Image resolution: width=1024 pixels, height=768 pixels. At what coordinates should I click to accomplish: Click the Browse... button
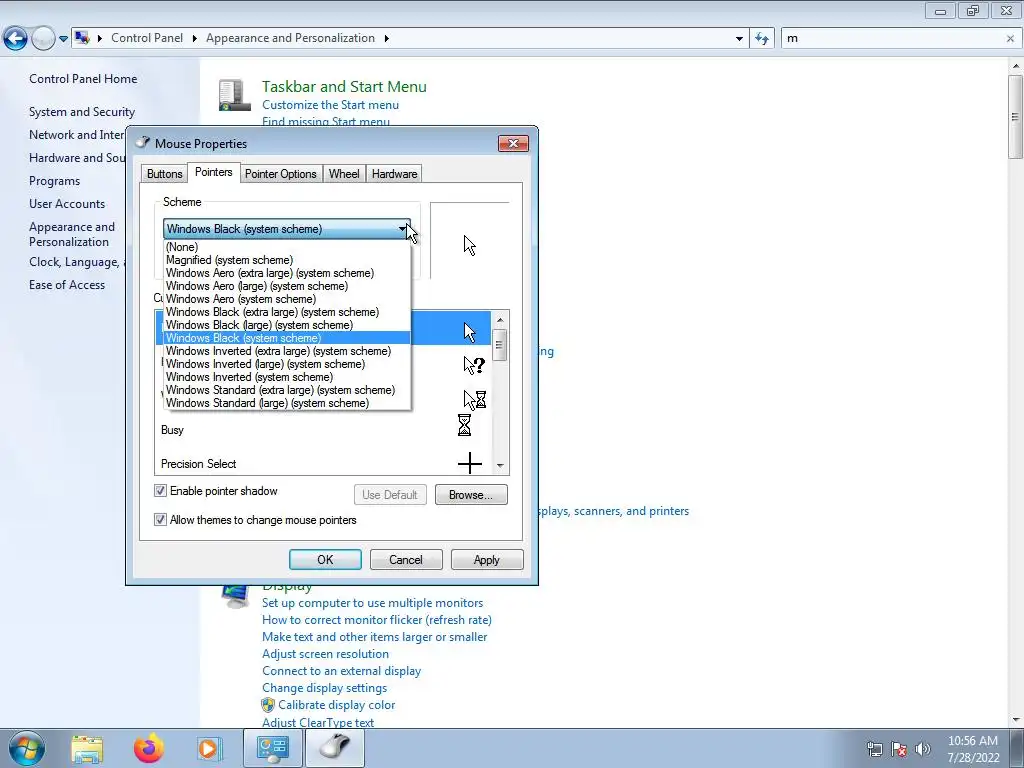(471, 495)
